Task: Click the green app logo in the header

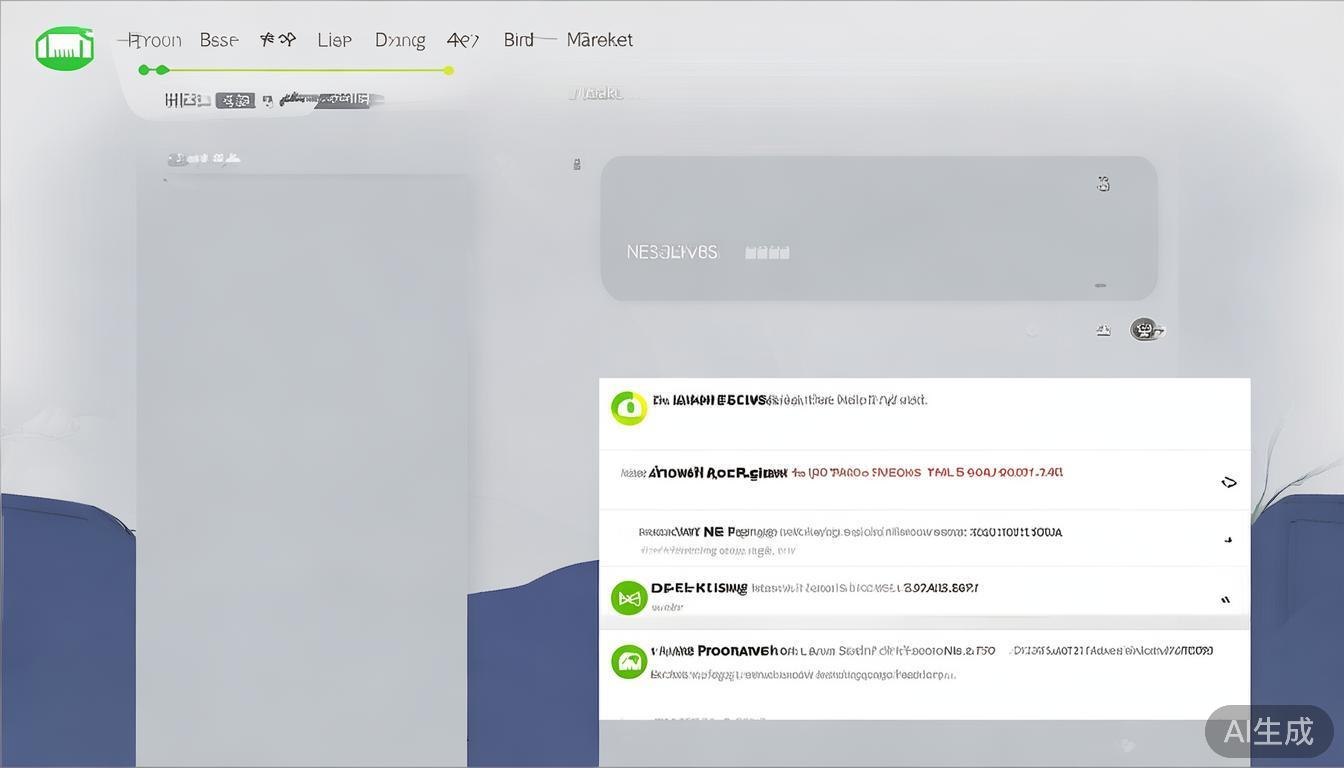Action: coord(65,48)
